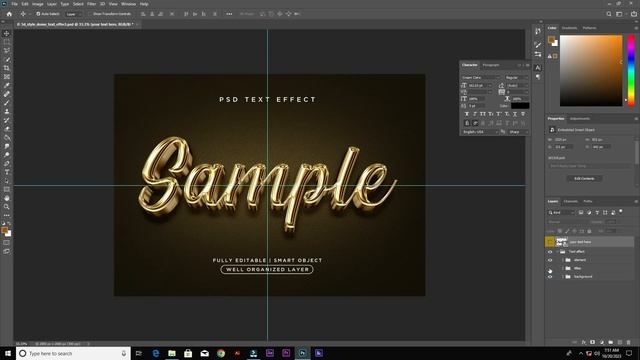Toggle the Auto-Select checkbox
The height and width of the screenshot is (360, 640).
38,14
